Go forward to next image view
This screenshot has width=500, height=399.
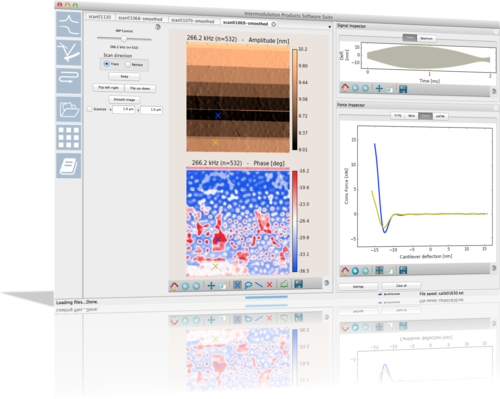(x=196, y=286)
